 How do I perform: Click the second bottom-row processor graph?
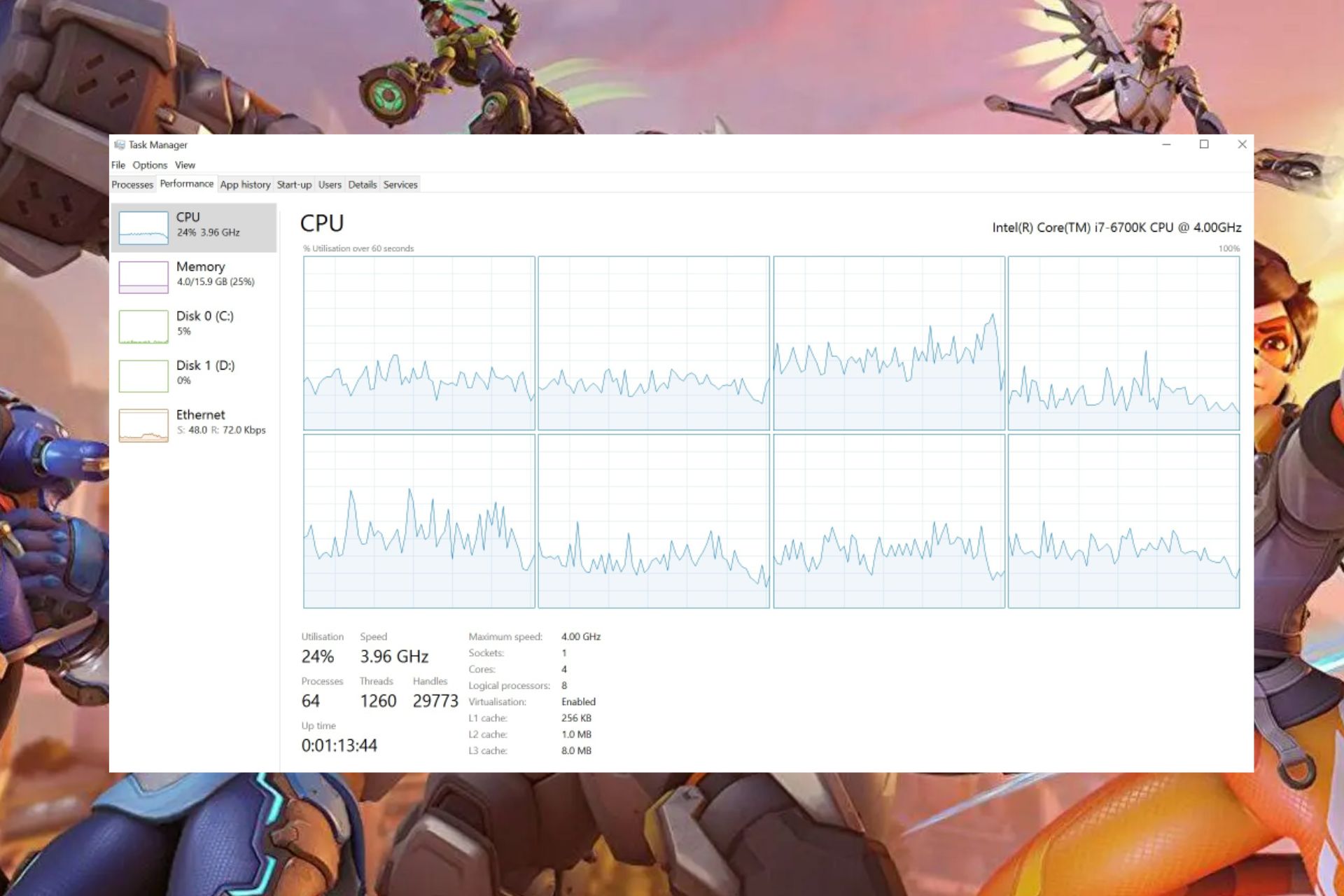tap(654, 521)
